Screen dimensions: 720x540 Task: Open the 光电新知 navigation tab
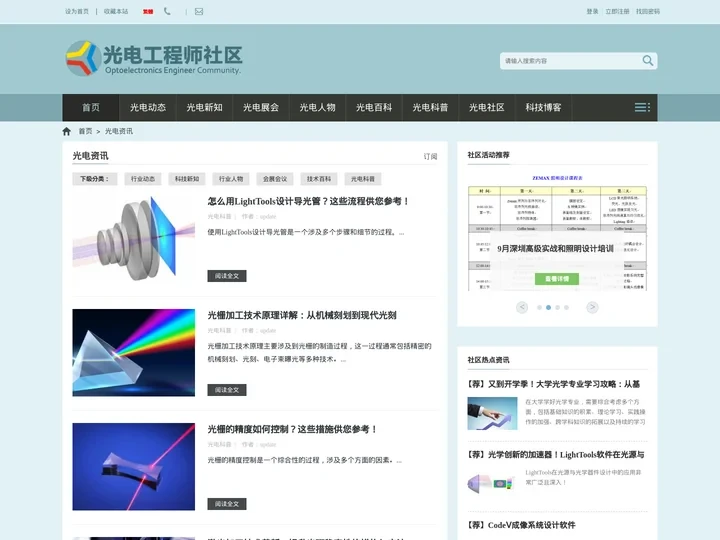[x=204, y=107]
